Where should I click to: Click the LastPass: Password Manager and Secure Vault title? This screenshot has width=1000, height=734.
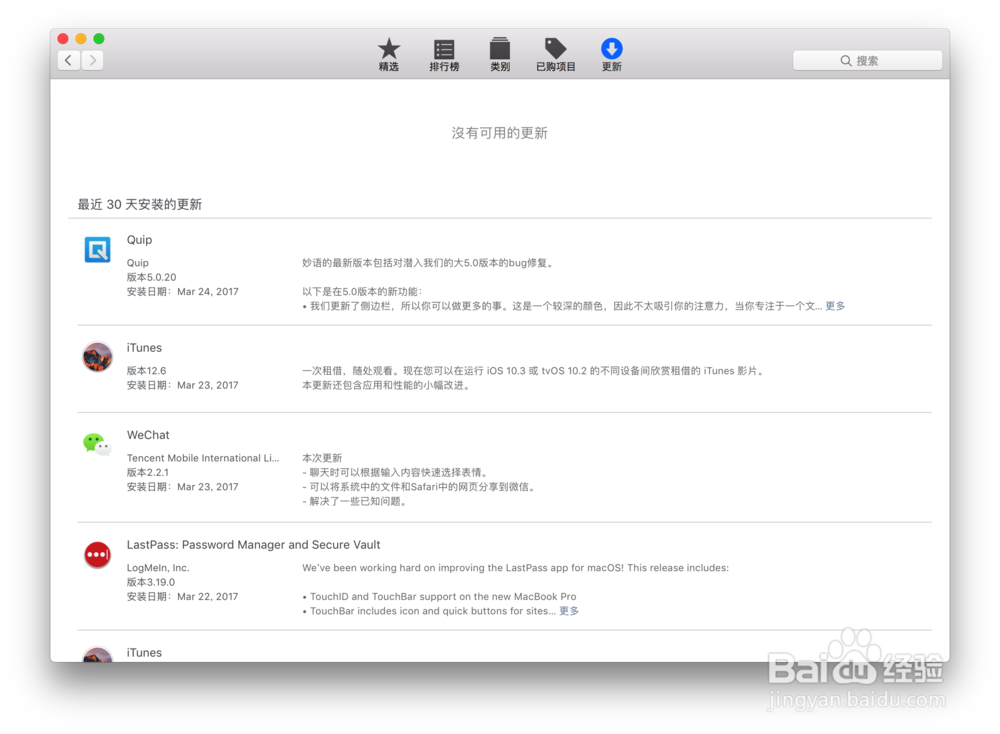pos(253,545)
